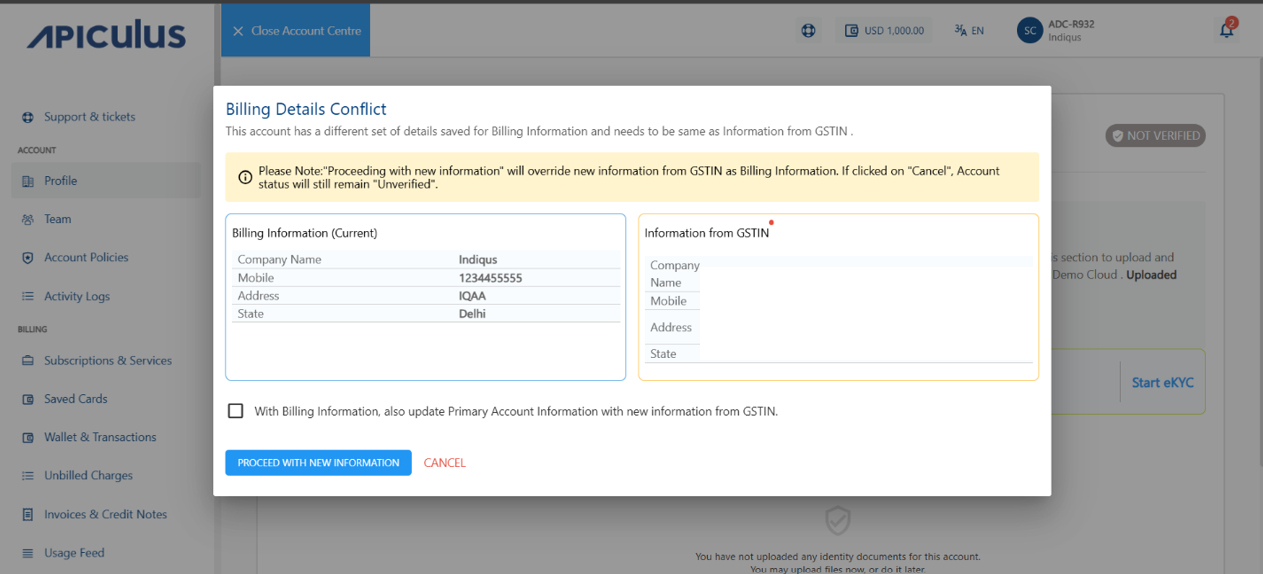1263x574 pixels.
Task: Open the notification bell
Action: (x=1226, y=30)
